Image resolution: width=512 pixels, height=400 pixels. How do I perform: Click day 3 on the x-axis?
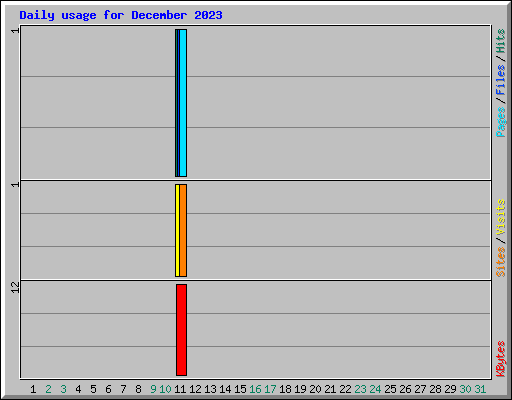click(63, 389)
